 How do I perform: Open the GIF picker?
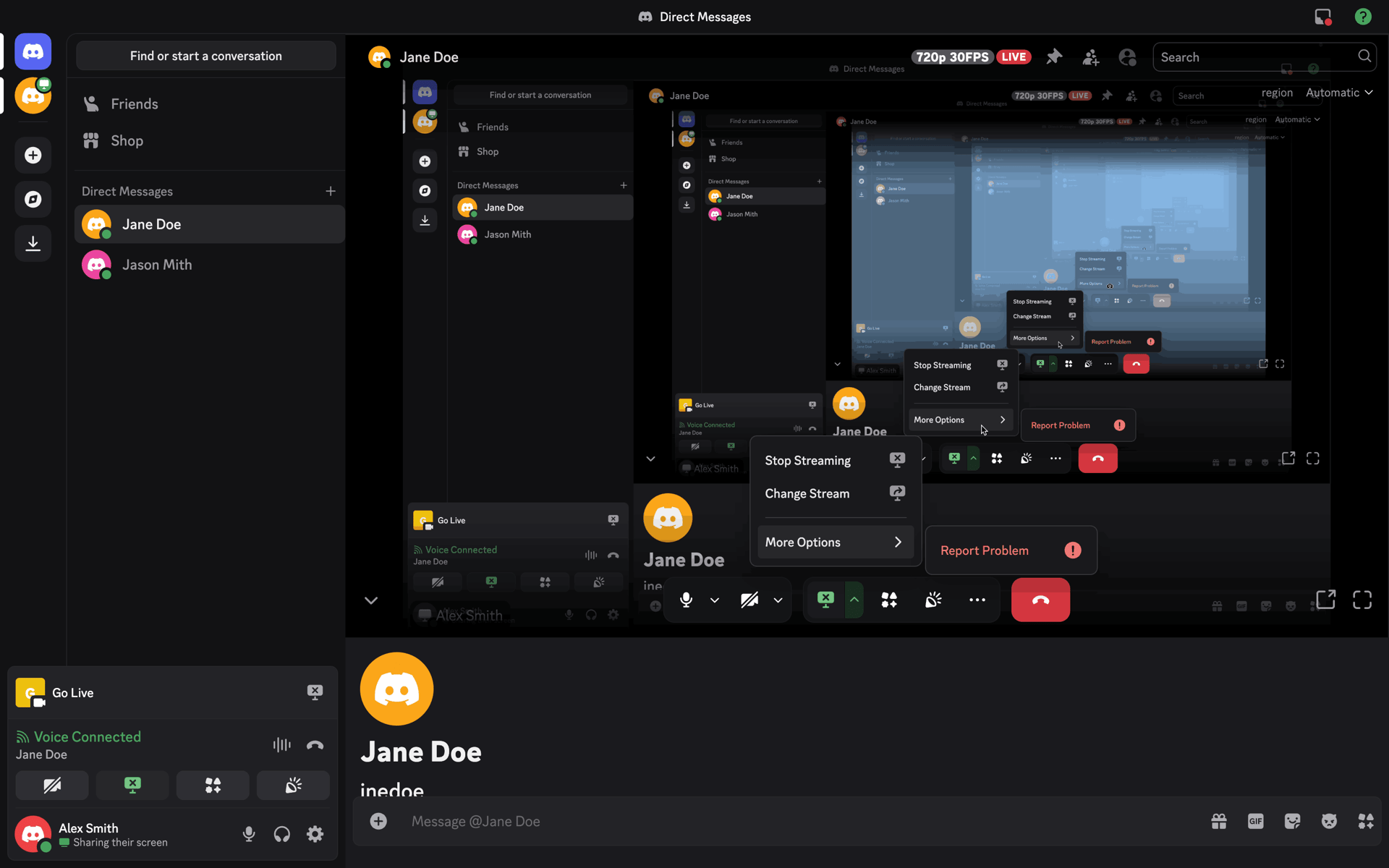pos(1256,821)
